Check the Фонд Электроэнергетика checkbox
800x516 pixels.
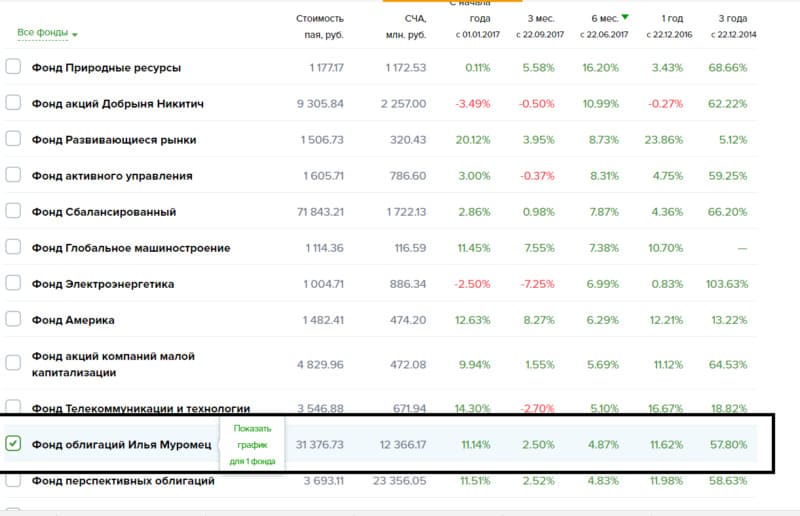(x=13, y=283)
